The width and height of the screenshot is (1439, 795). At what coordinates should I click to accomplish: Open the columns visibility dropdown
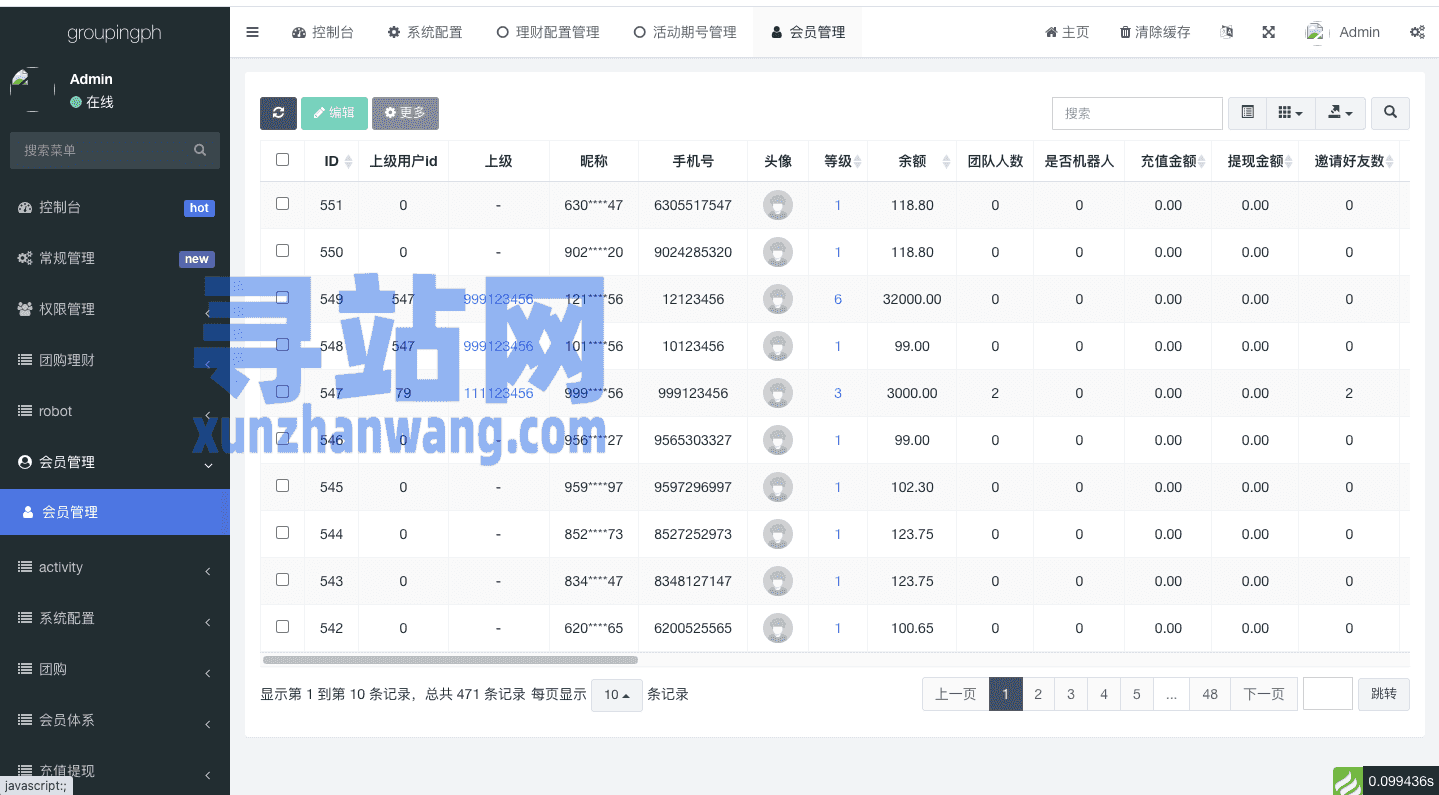coord(1290,113)
